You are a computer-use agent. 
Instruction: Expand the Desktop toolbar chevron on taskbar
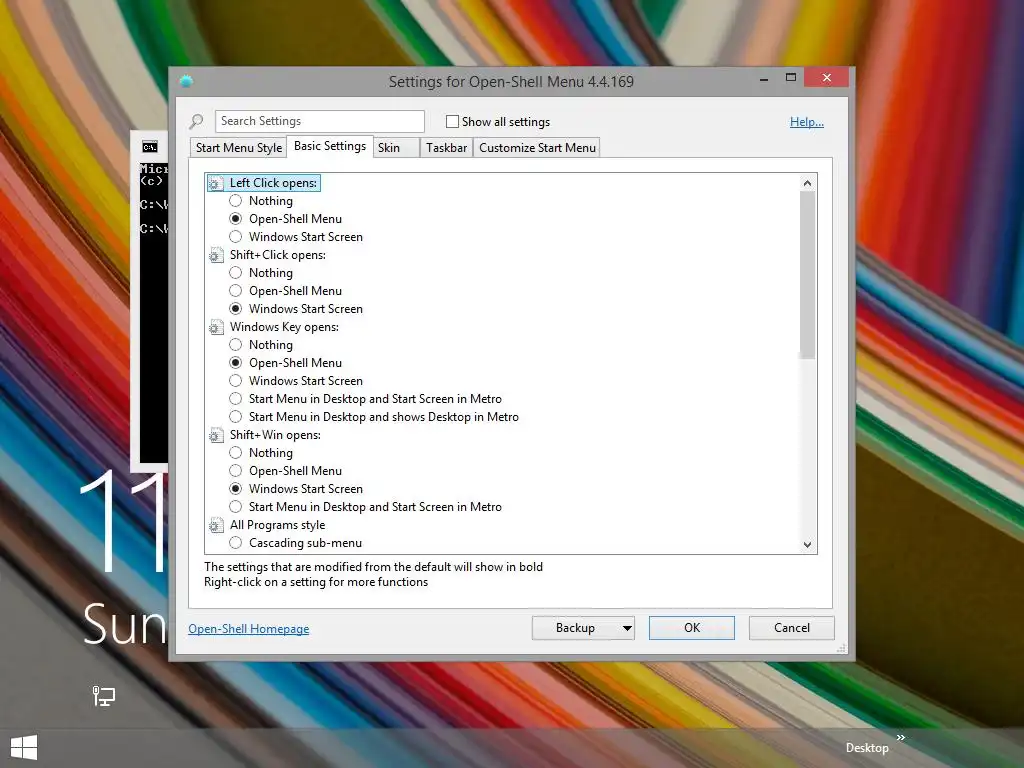point(901,737)
